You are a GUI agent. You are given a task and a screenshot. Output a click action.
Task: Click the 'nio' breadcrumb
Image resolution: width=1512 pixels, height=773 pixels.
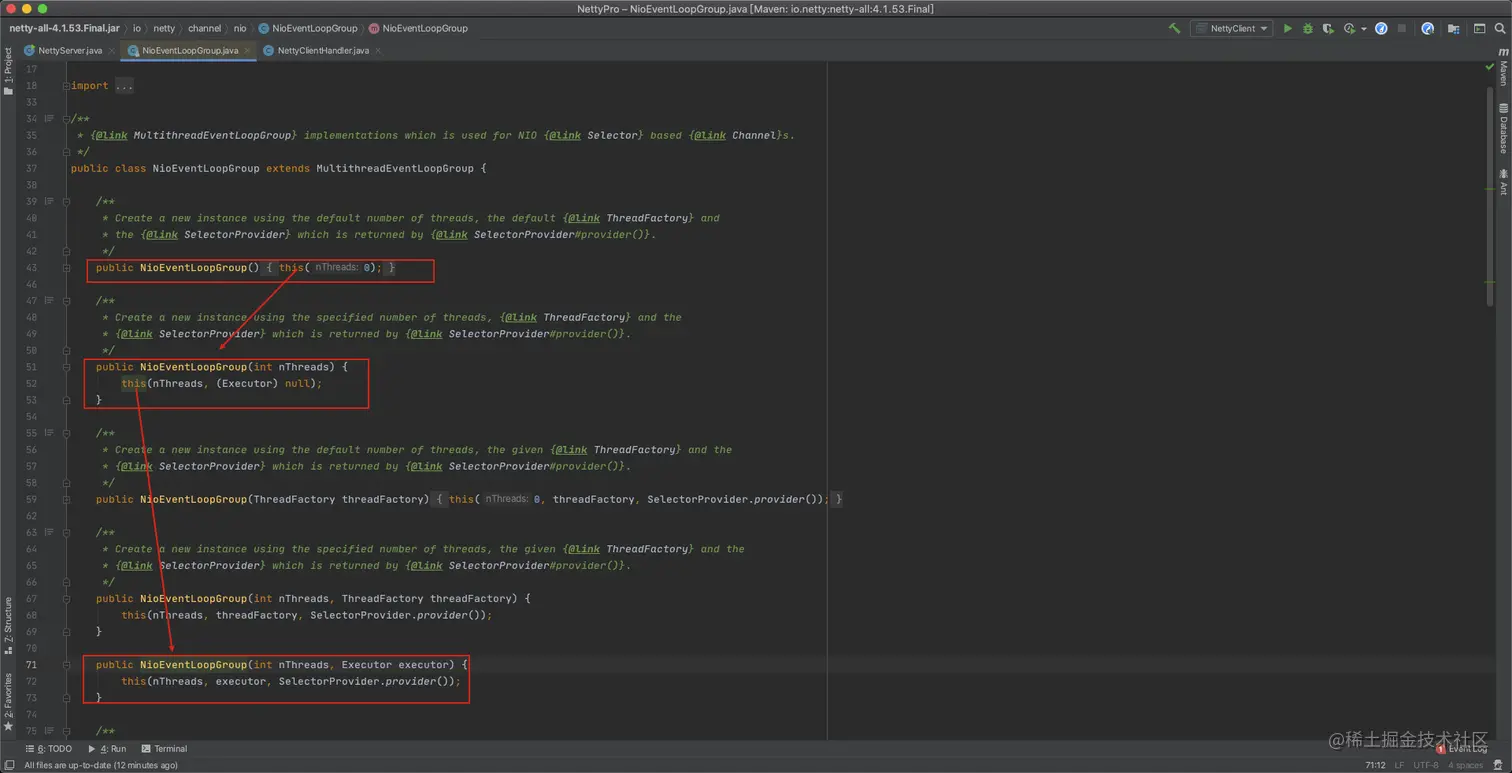(x=240, y=29)
